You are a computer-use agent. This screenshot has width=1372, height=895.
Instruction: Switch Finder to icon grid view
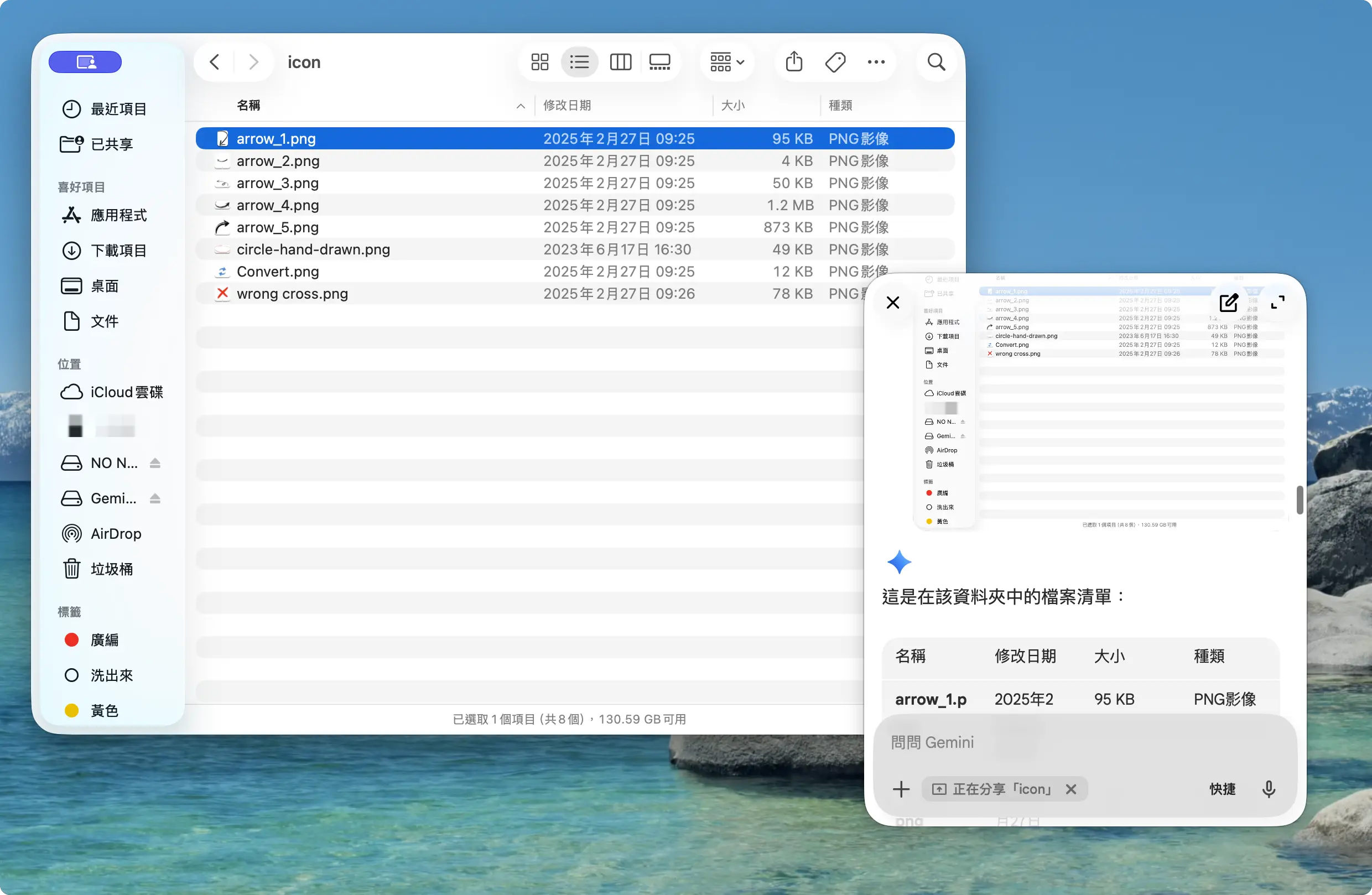point(540,63)
